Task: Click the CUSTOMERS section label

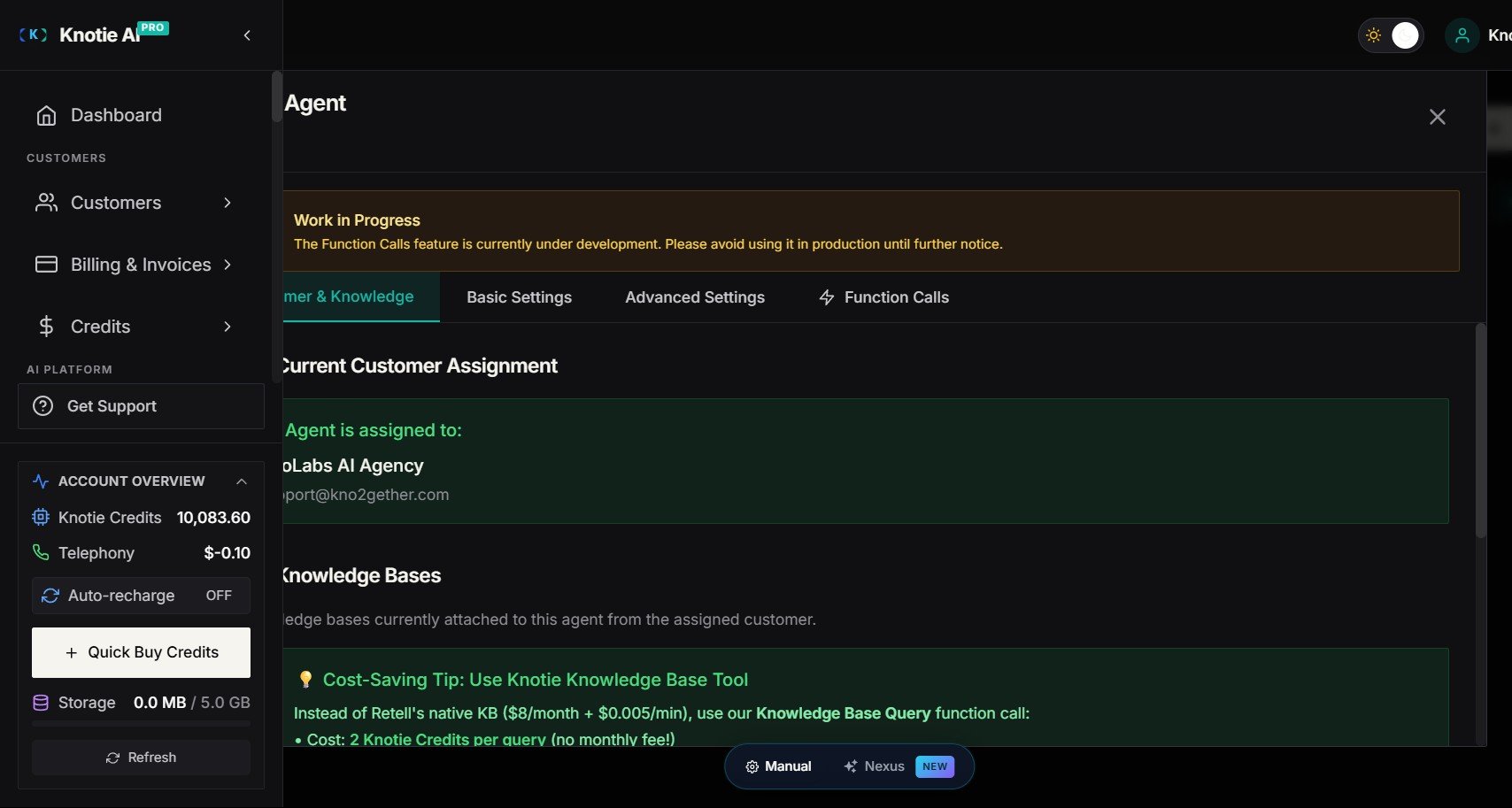Action: point(66,158)
